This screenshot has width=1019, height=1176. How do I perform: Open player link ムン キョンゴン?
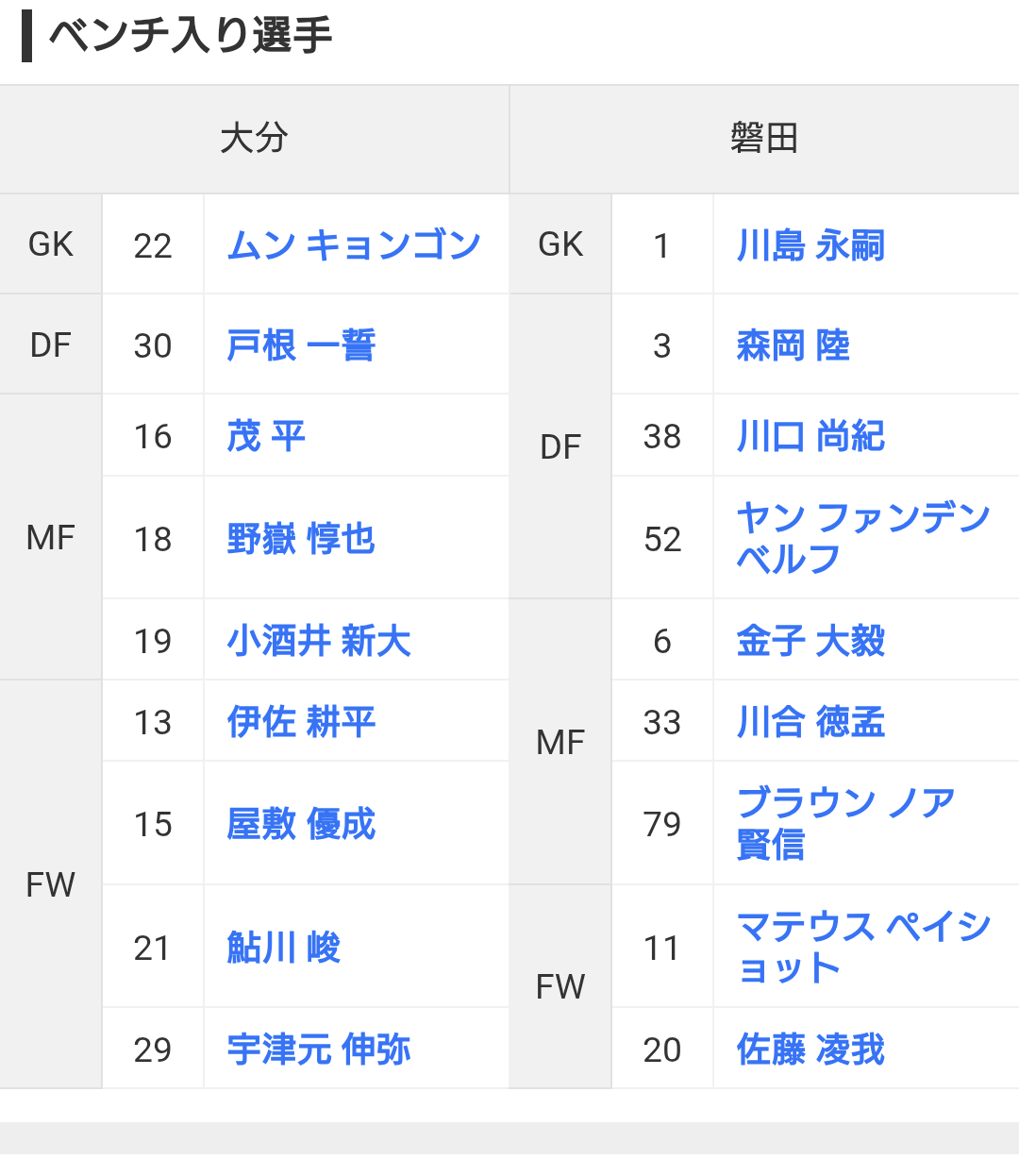point(354,245)
